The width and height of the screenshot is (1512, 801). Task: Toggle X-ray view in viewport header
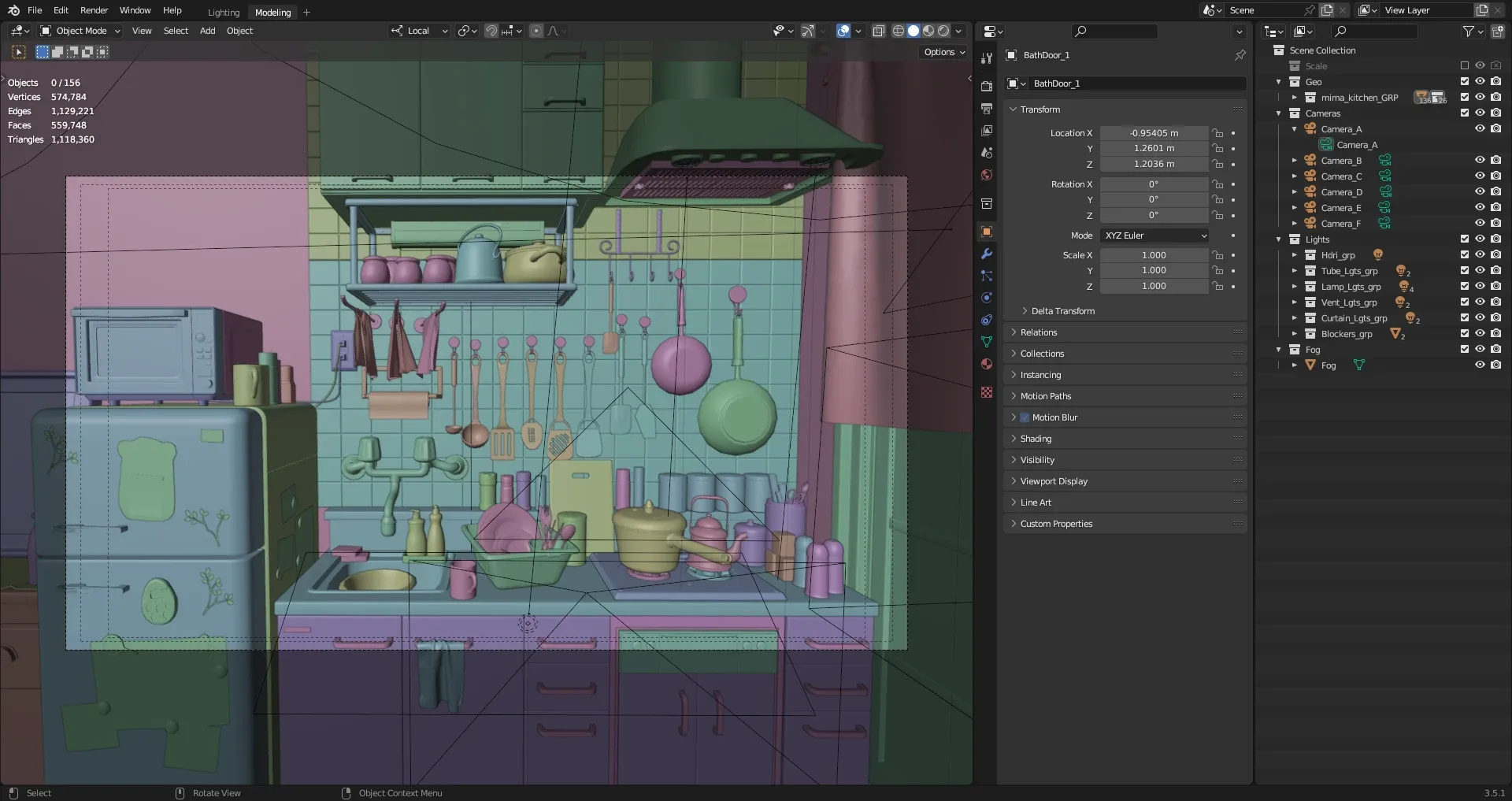click(x=879, y=31)
